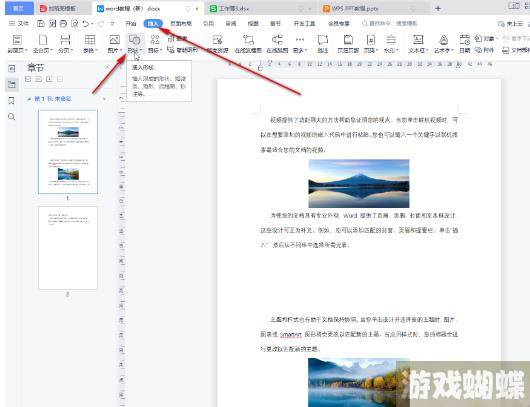The width and height of the screenshot is (530, 407).
Task: Click the search magnifier icon in left sidebar
Action: pos(11,117)
